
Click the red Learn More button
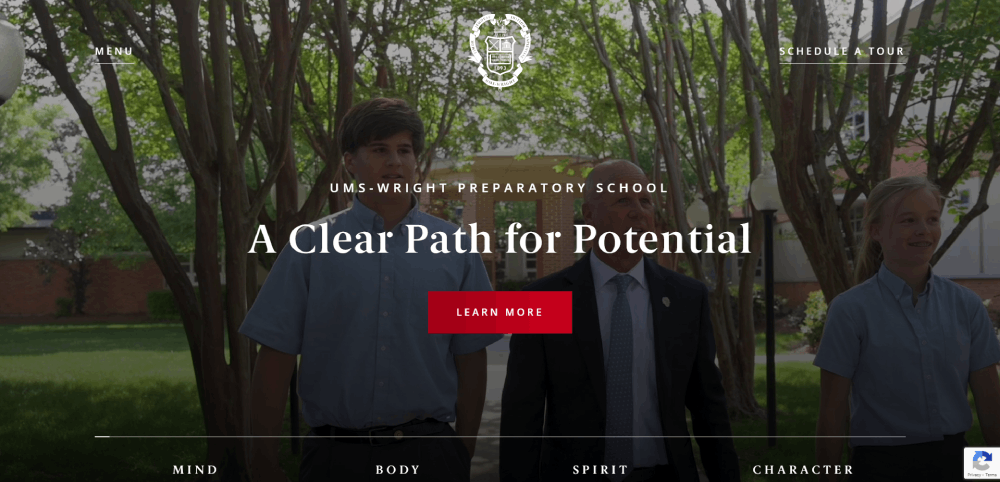coord(500,312)
